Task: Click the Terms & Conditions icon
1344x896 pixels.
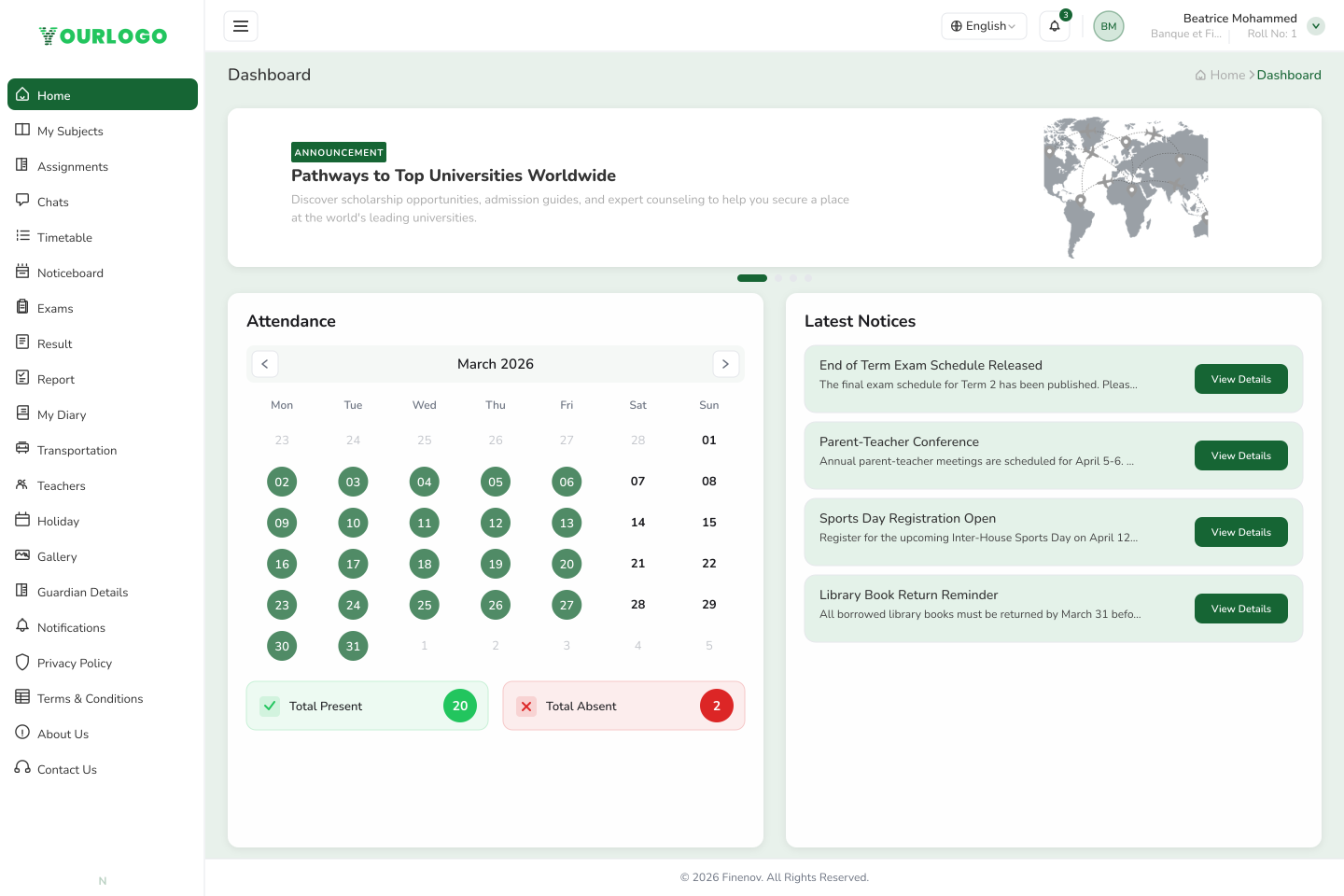Action: click(22, 697)
